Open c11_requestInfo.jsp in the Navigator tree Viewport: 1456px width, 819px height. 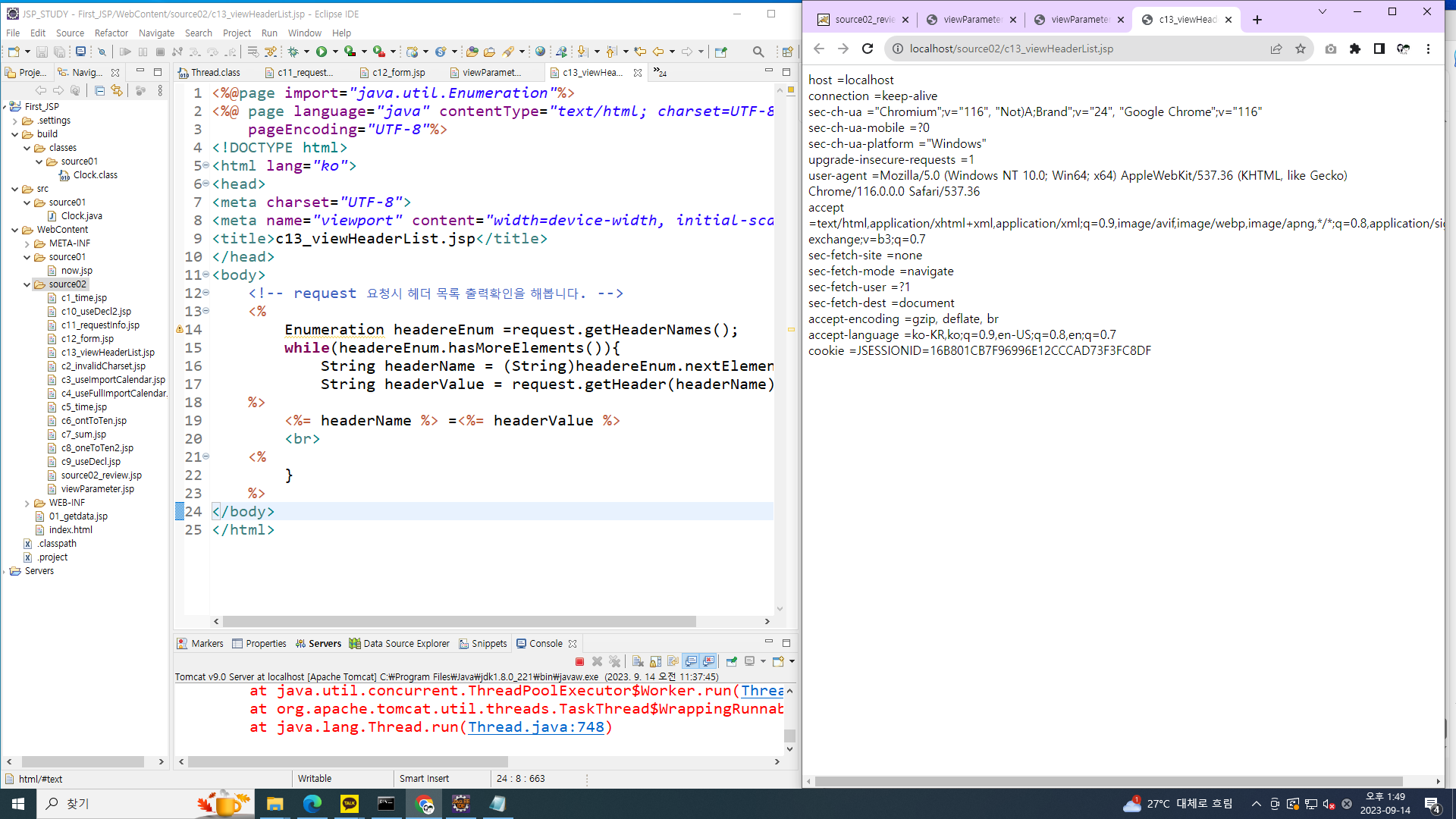coord(100,325)
